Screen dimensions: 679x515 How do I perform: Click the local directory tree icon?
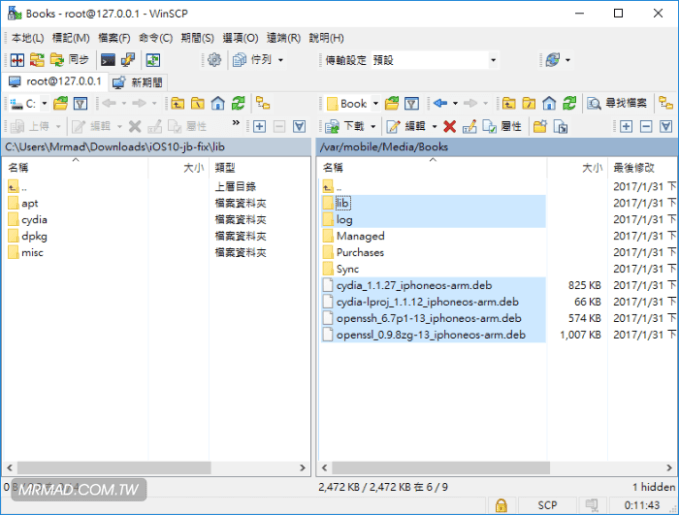tap(263, 104)
